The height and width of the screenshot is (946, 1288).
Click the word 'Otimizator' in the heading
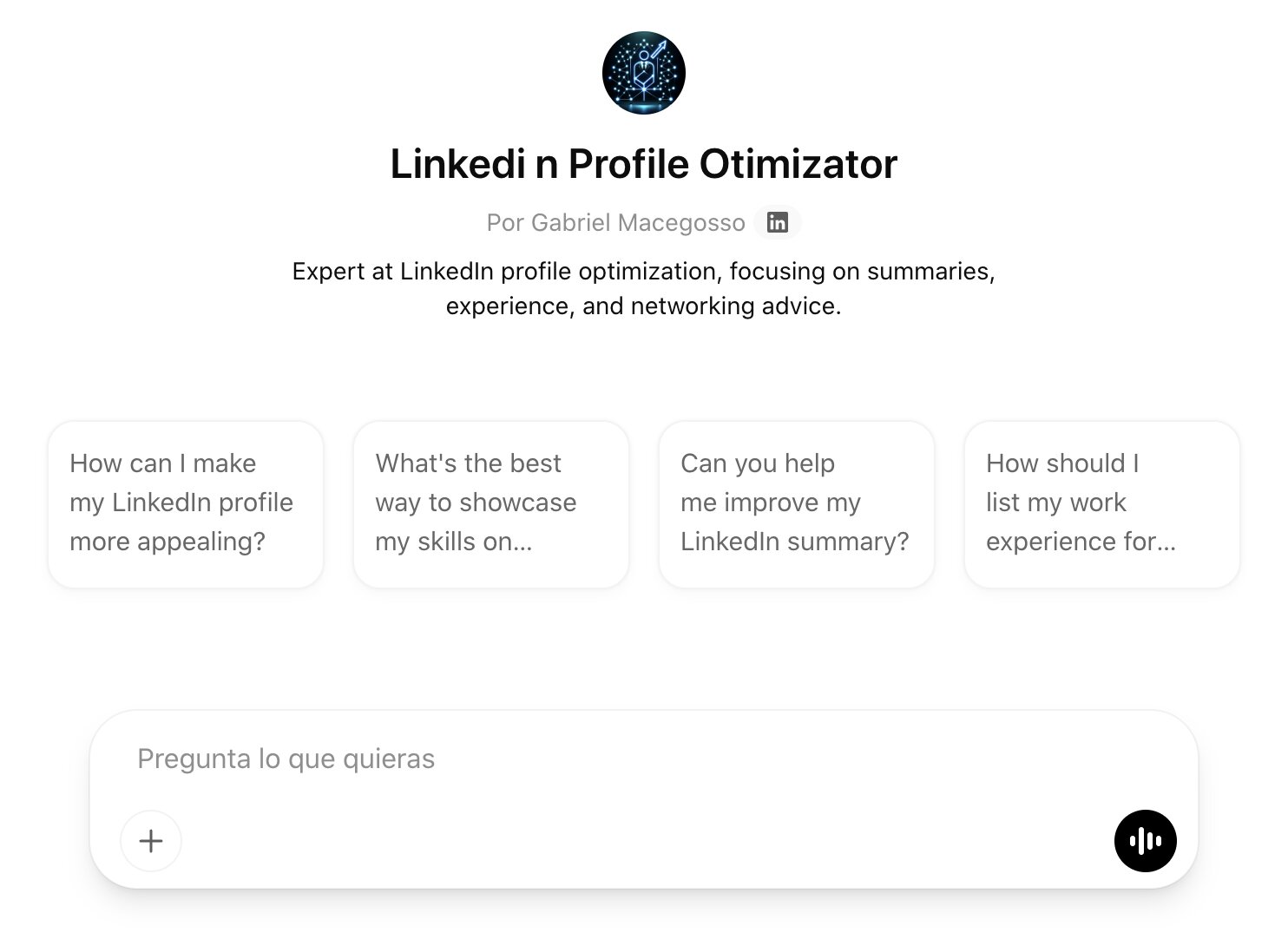click(x=798, y=164)
